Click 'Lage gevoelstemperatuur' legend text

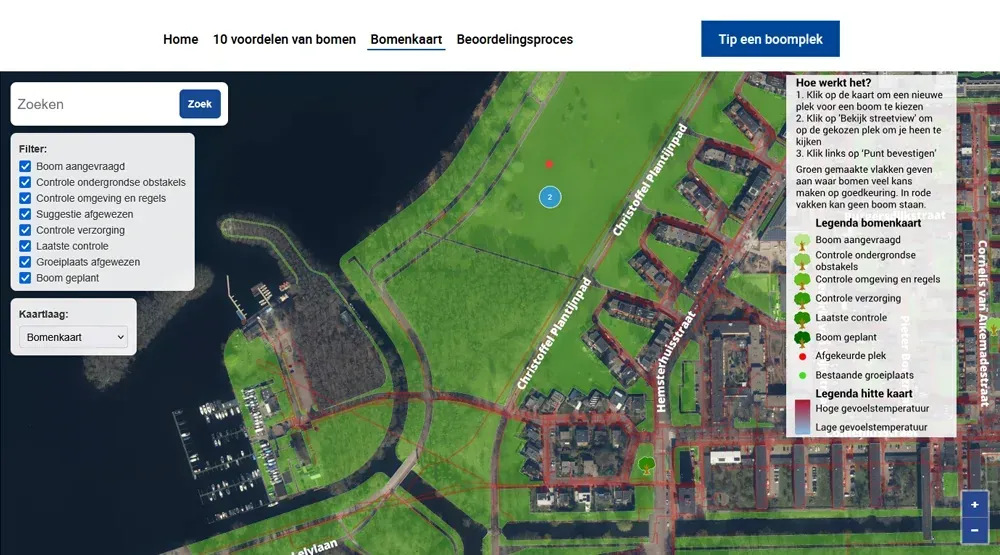(871, 427)
